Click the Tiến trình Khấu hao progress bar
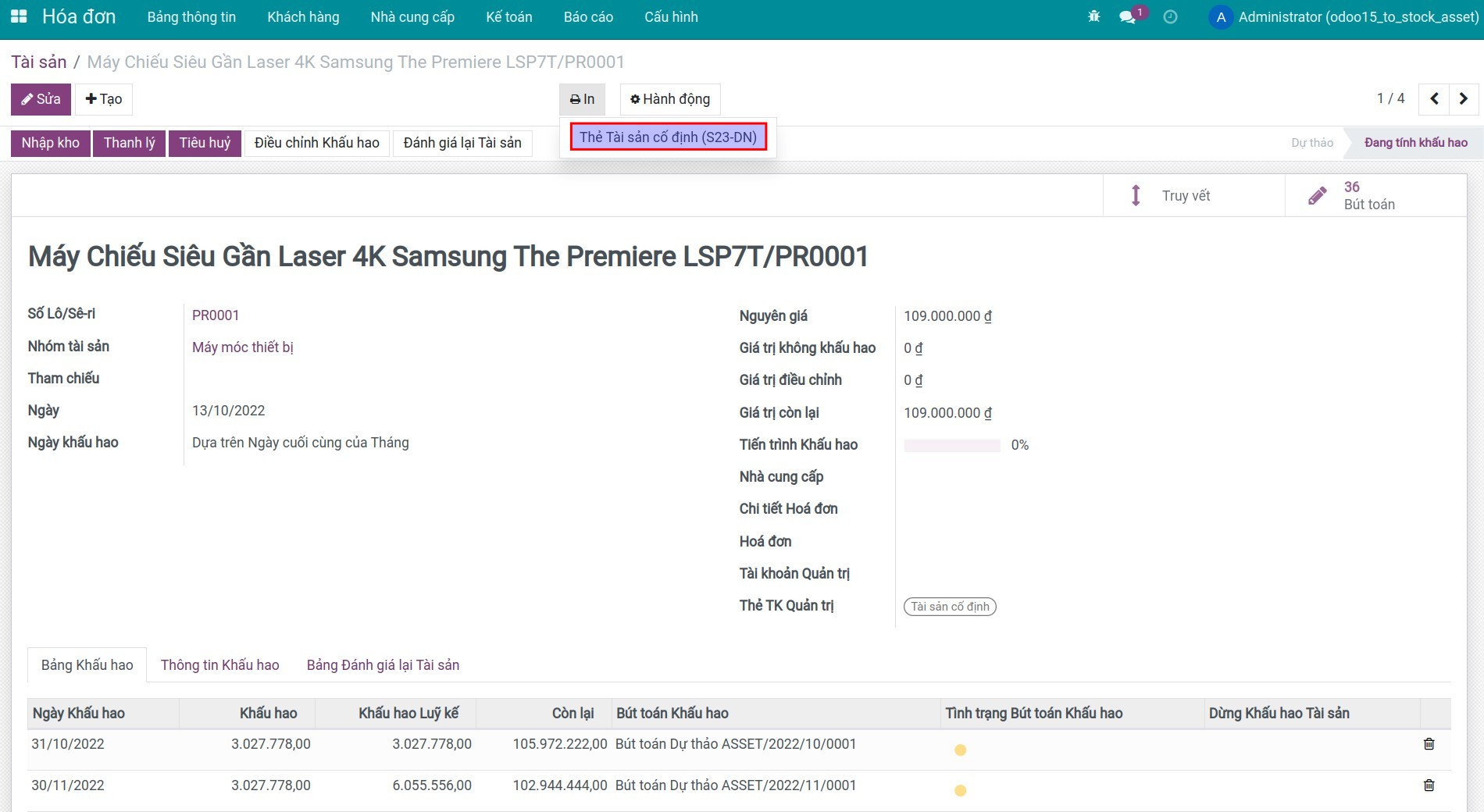Viewport: 1484px width, 812px height. click(x=951, y=446)
